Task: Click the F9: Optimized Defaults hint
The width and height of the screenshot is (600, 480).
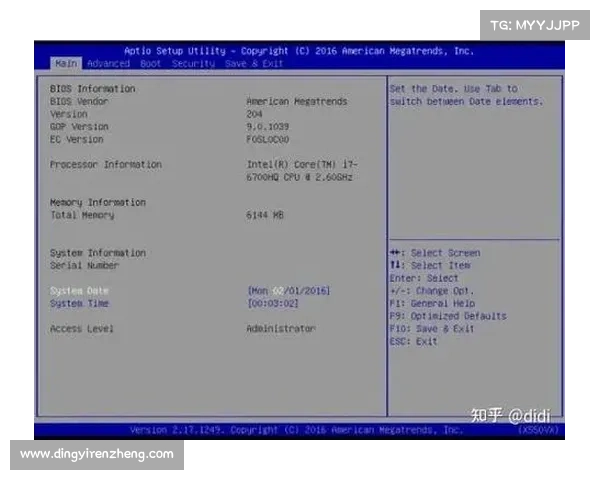Action: point(448,316)
